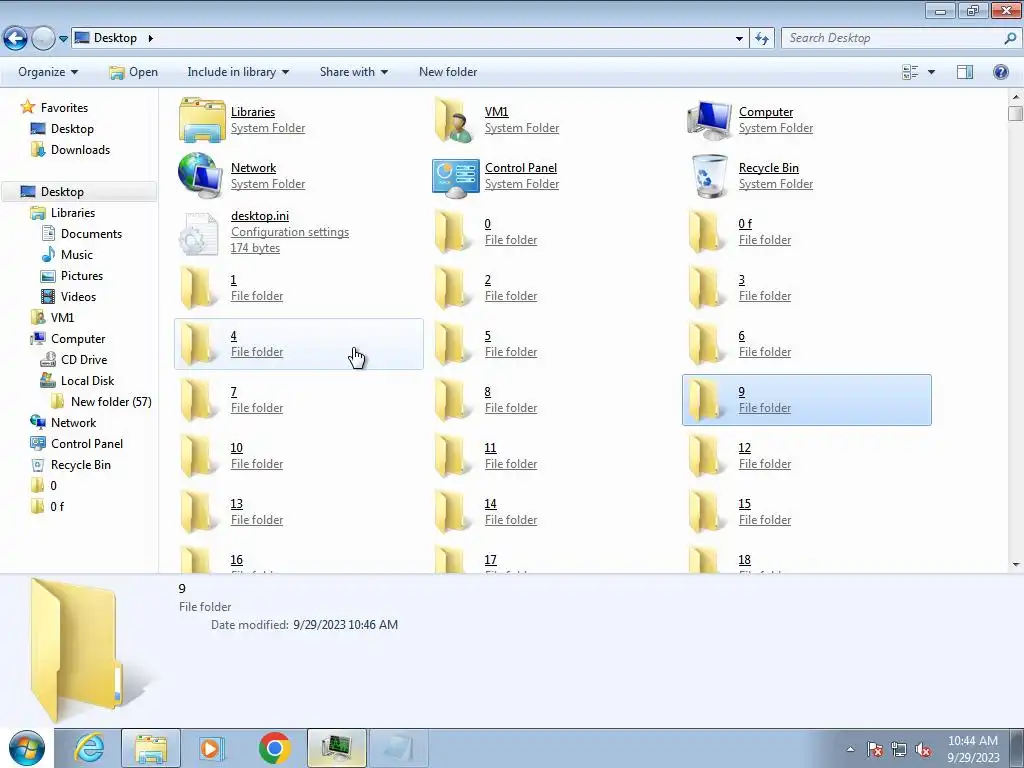Create a New folder
1024x768 pixels.
pos(448,72)
